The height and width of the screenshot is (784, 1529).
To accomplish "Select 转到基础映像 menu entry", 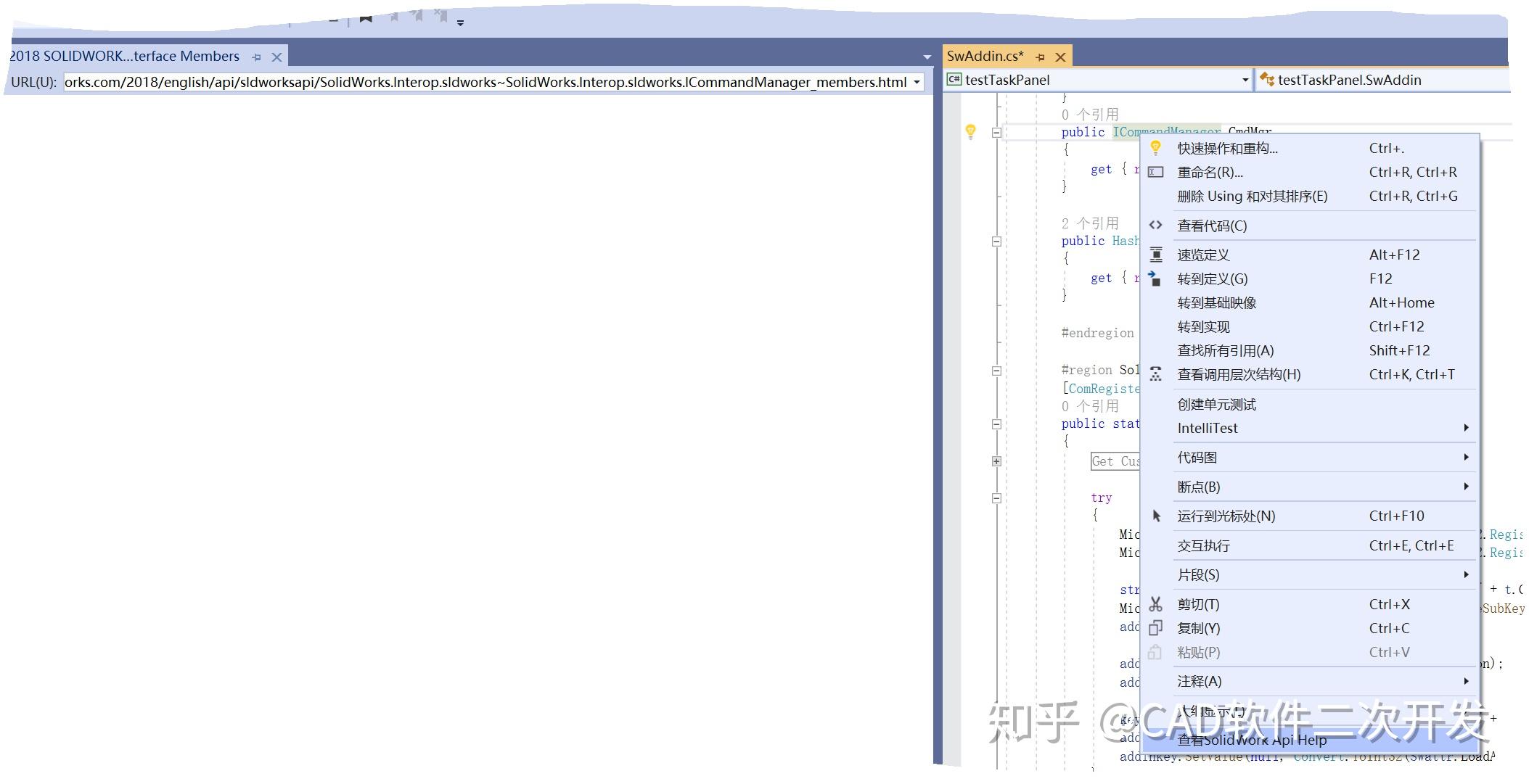I will point(1311,302).
